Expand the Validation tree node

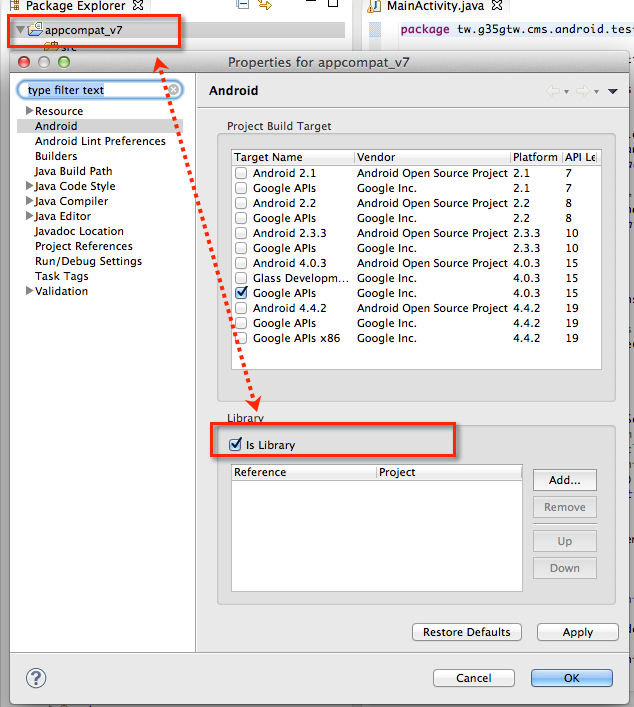(29, 291)
